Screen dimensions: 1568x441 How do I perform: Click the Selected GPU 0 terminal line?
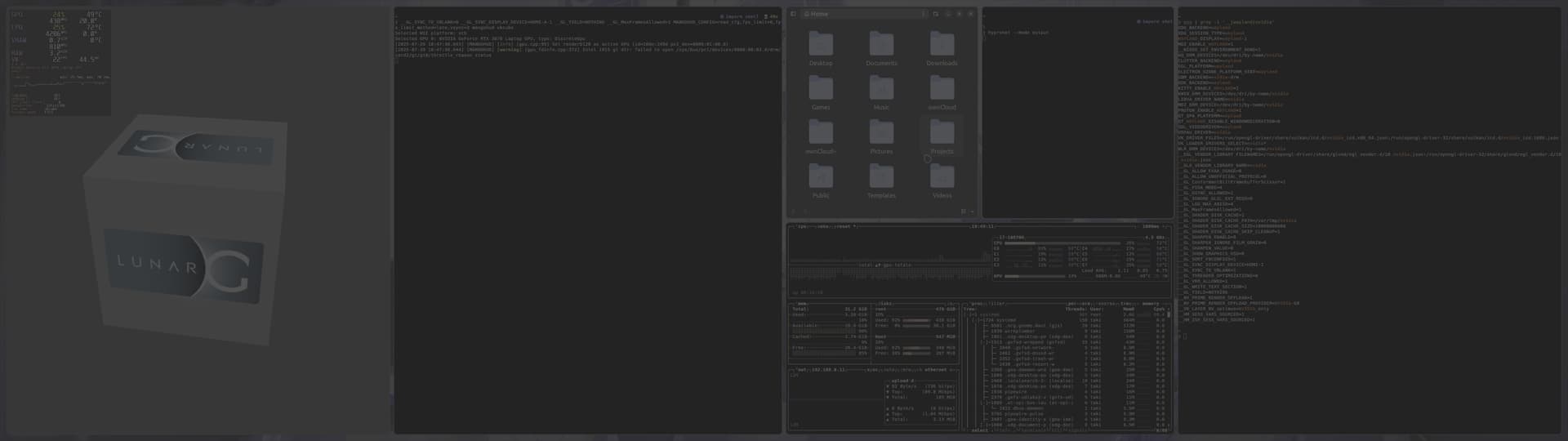pyautogui.click(x=490, y=38)
